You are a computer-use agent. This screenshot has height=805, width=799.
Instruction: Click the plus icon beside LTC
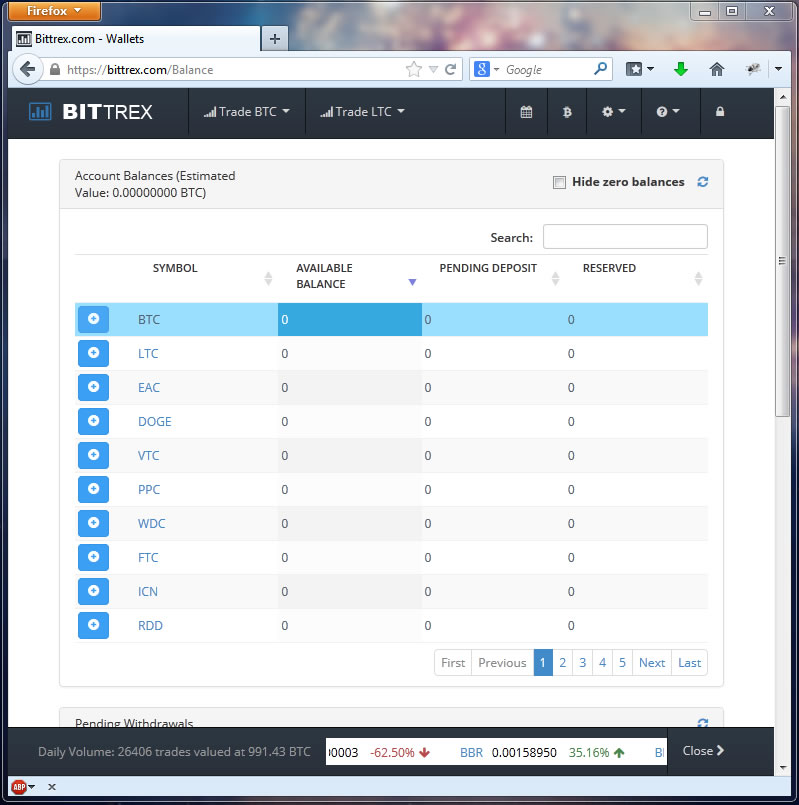pos(93,353)
